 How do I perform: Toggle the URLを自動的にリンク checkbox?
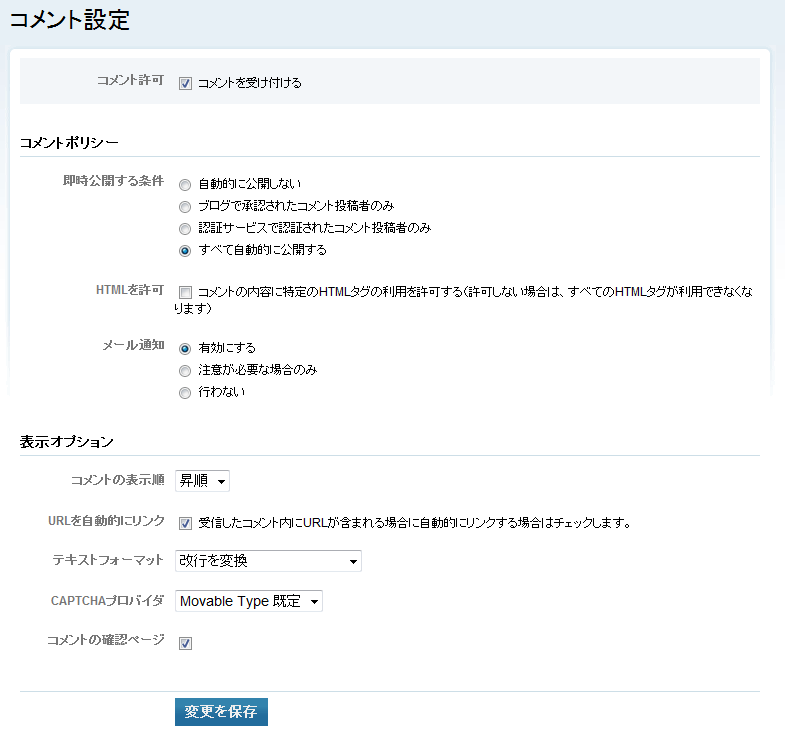(185, 523)
